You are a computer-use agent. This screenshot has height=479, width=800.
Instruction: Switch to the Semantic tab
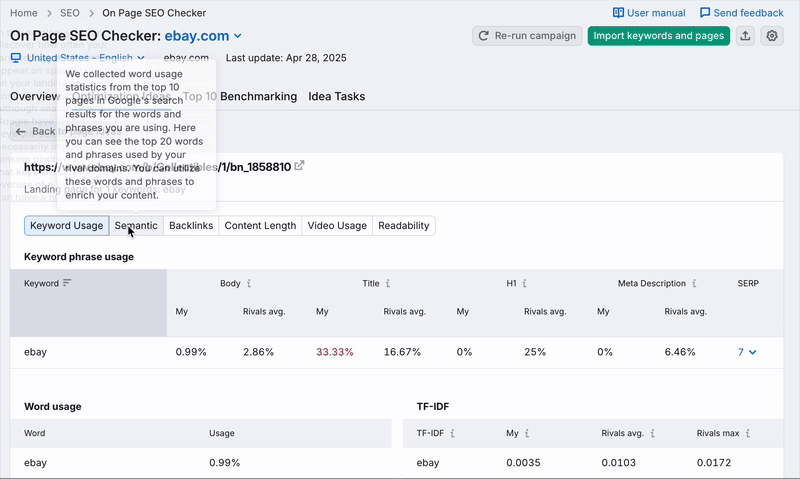[x=136, y=226]
